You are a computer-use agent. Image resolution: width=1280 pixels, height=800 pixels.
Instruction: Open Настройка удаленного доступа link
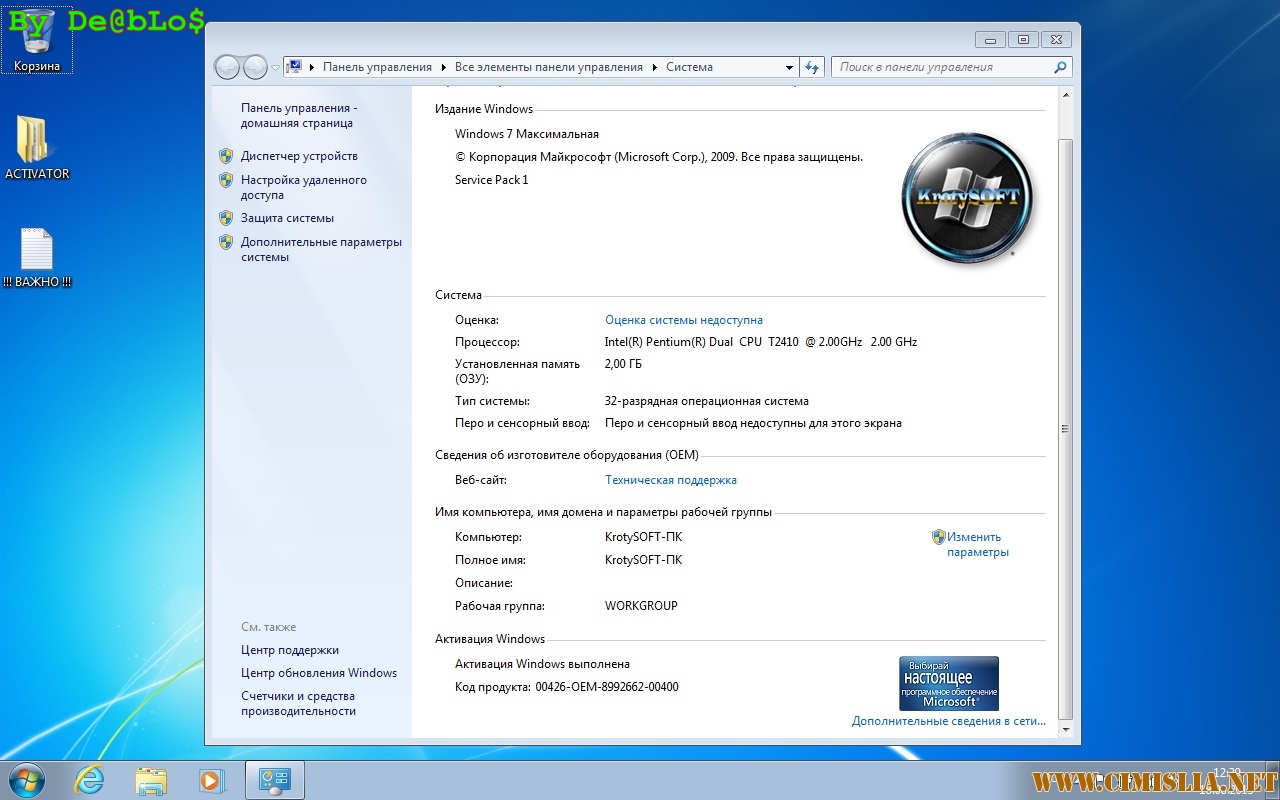tap(304, 187)
